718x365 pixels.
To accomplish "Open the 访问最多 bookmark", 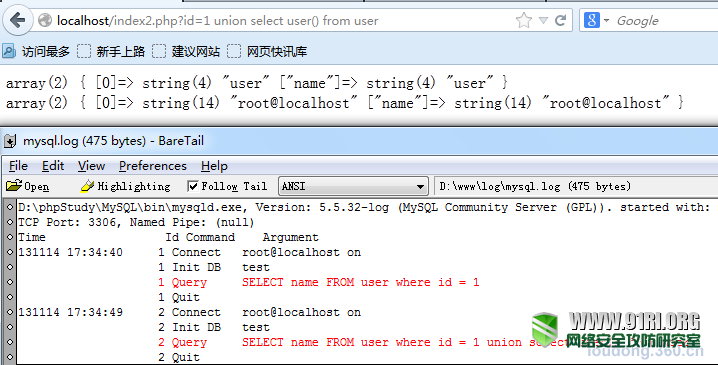I will (36, 51).
